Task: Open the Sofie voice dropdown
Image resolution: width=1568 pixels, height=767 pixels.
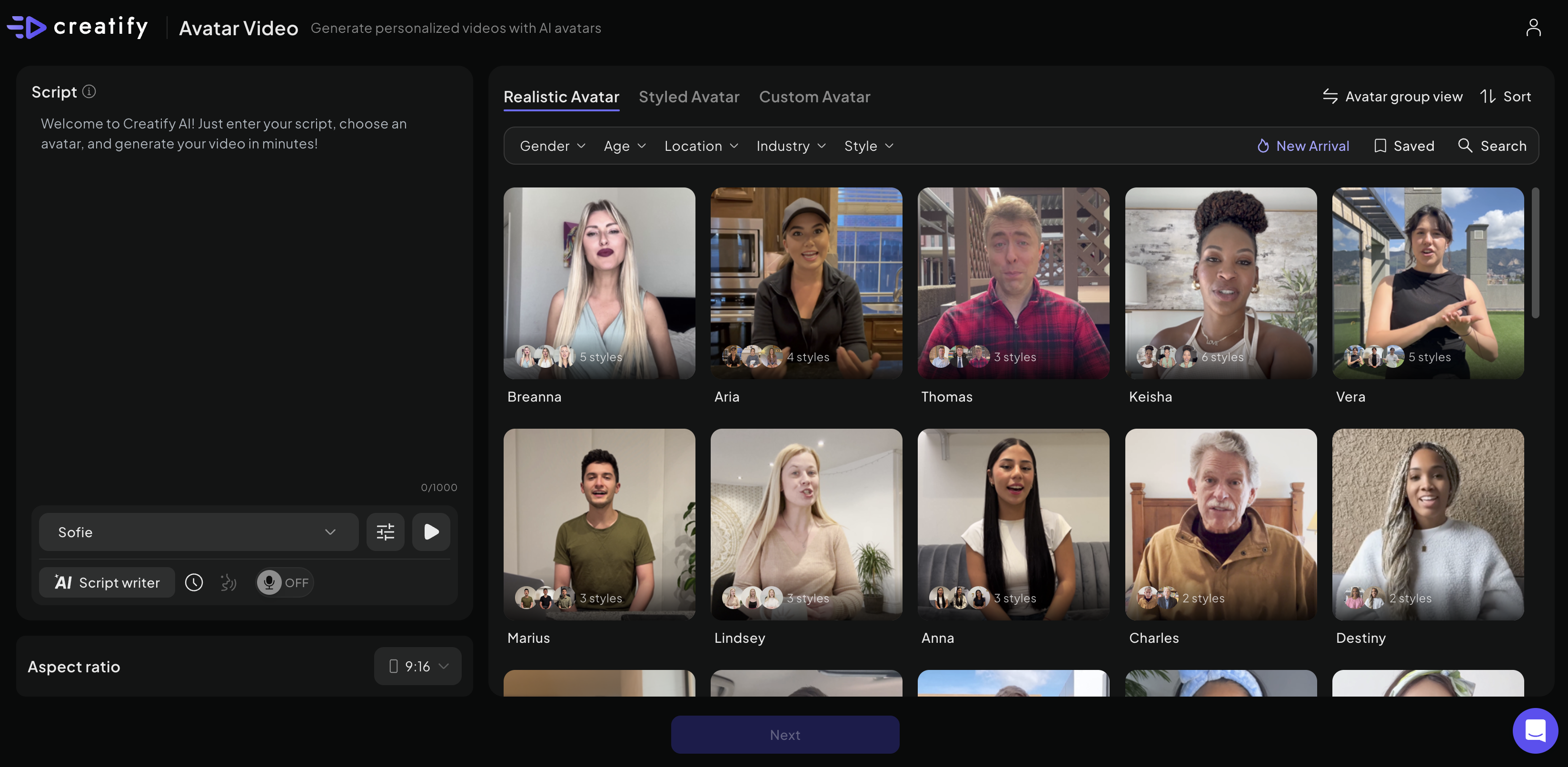Action: pos(198,532)
